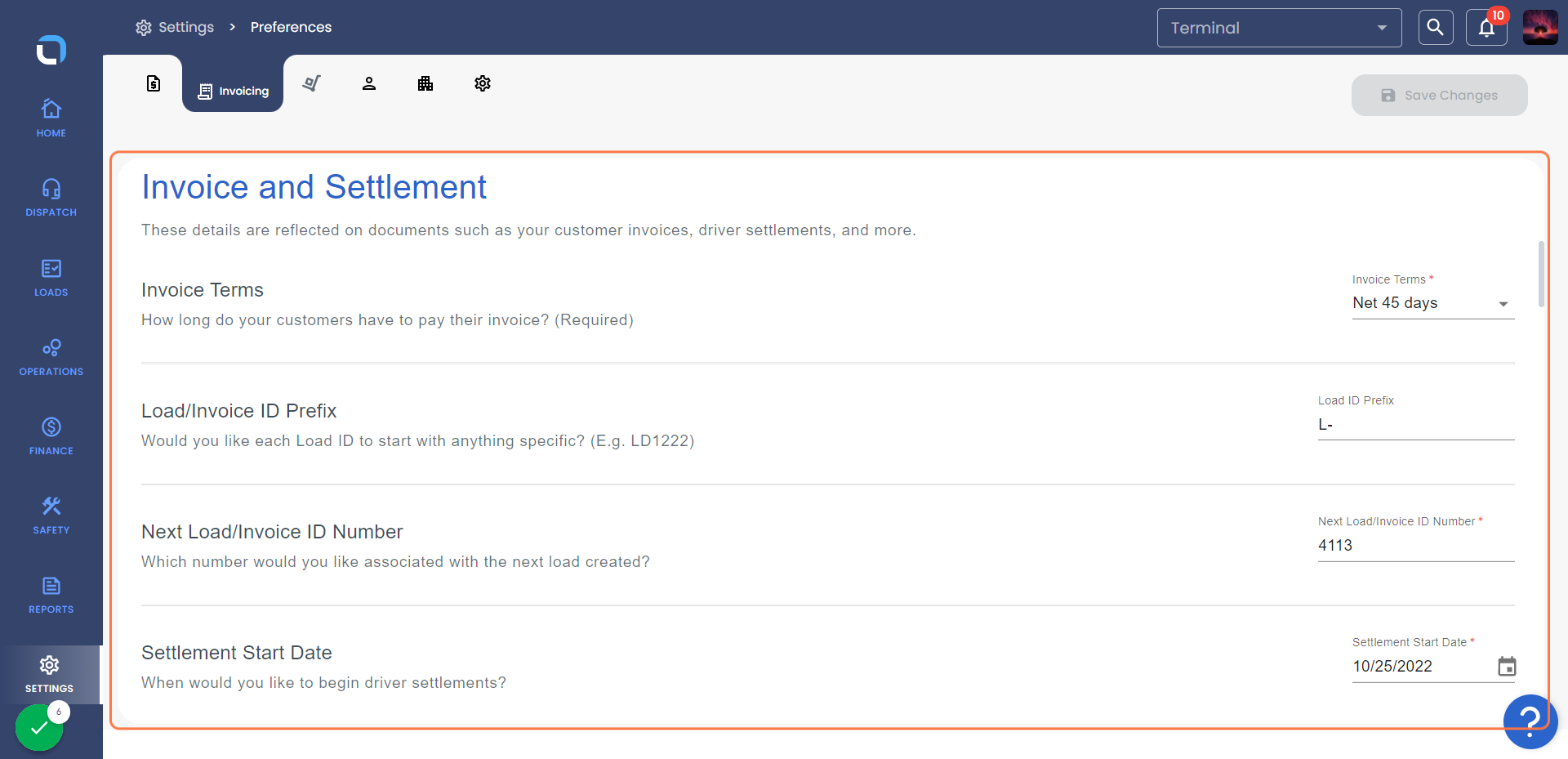Open the calendar date picker icon
The height and width of the screenshot is (759, 1568).
click(1507, 667)
